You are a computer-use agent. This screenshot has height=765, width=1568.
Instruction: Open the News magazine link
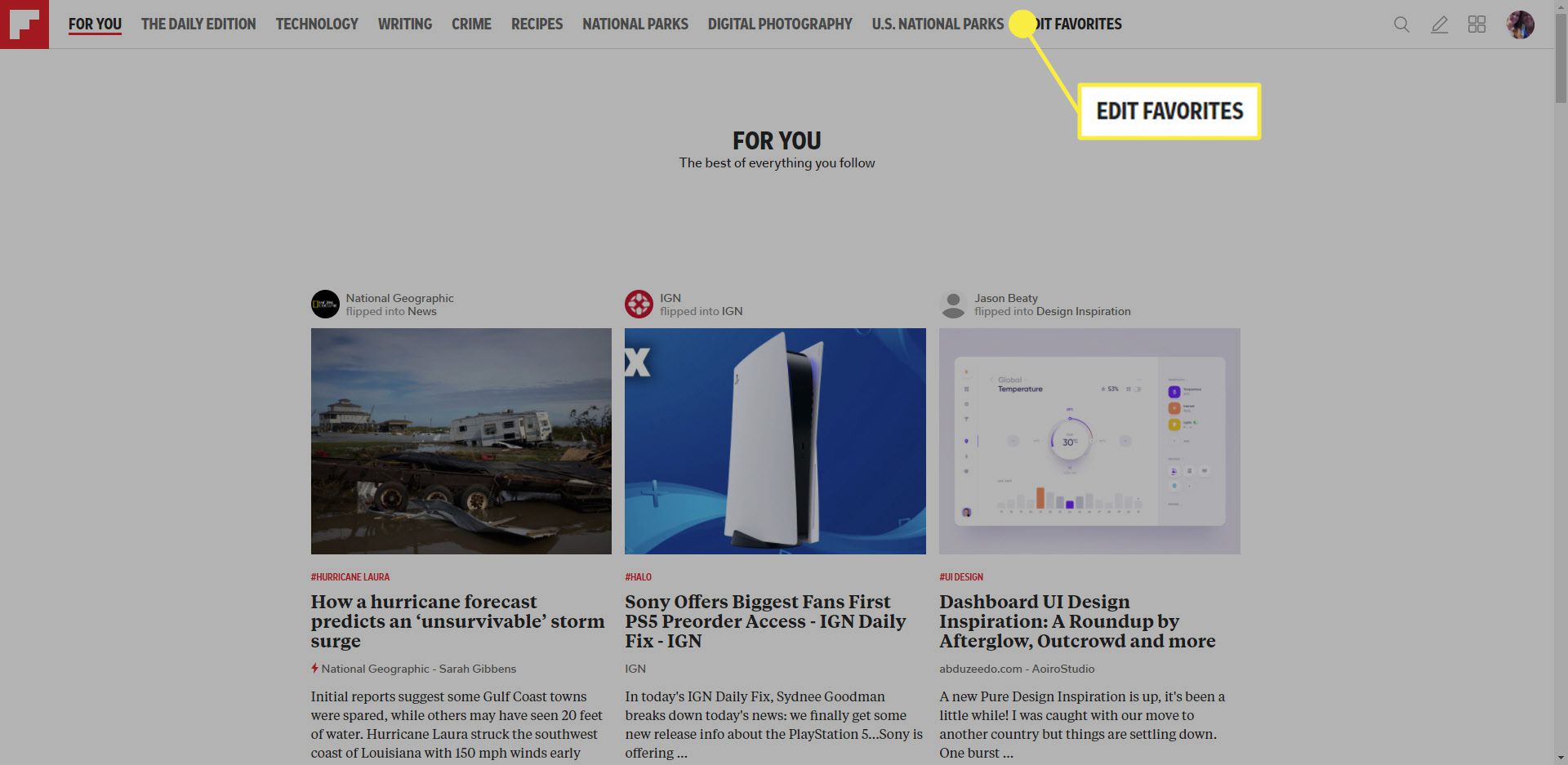(x=422, y=311)
